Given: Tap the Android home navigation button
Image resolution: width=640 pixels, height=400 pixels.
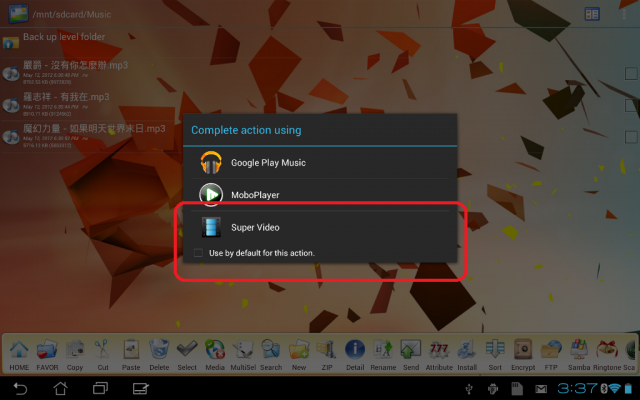Looking at the screenshot, I should tap(60, 388).
